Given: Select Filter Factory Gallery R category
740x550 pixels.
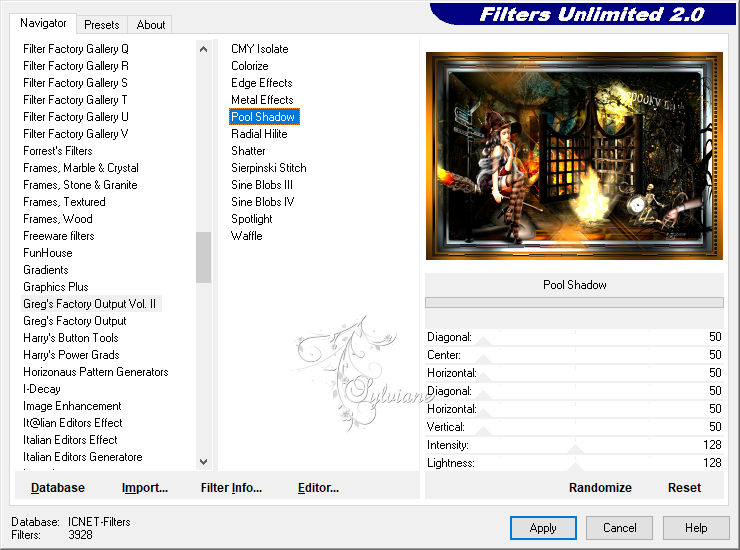Looking at the screenshot, I should [x=76, y=66].
